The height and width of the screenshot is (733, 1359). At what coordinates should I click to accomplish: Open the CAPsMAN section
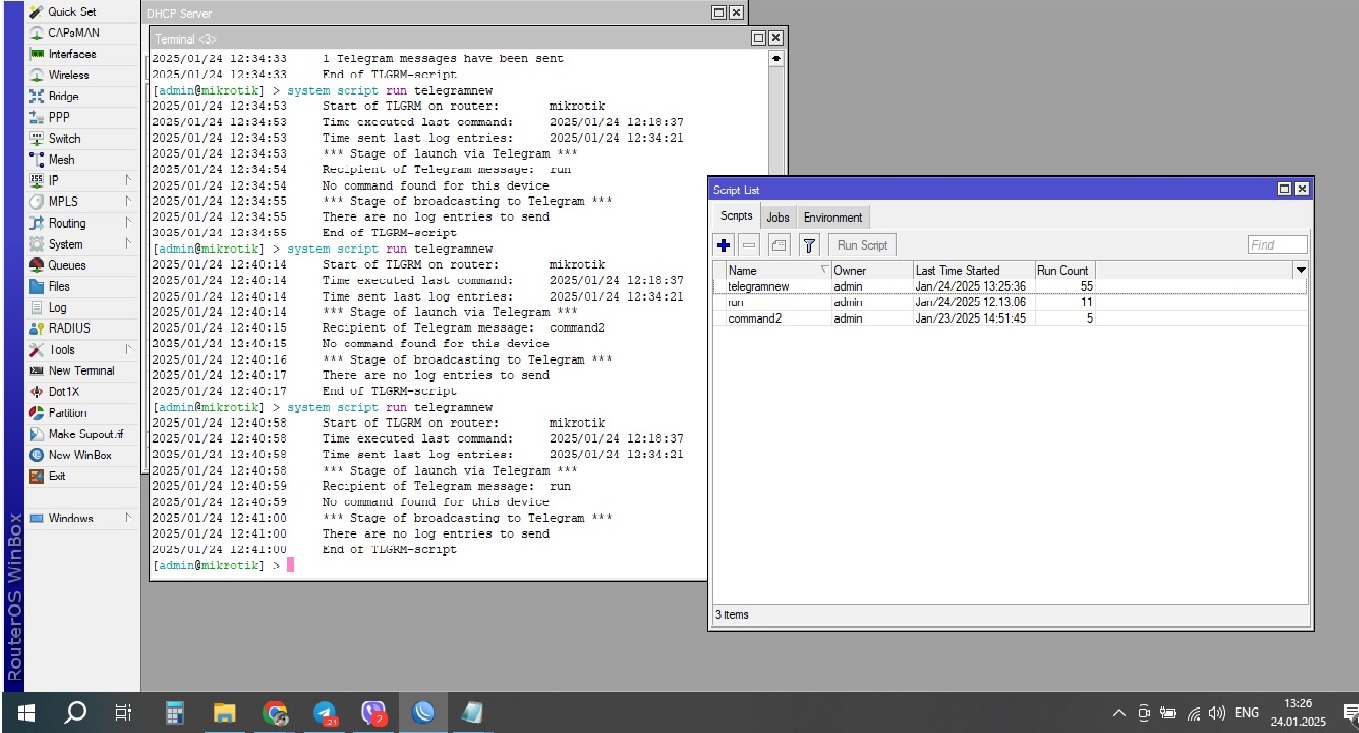(x=74, y=33)
